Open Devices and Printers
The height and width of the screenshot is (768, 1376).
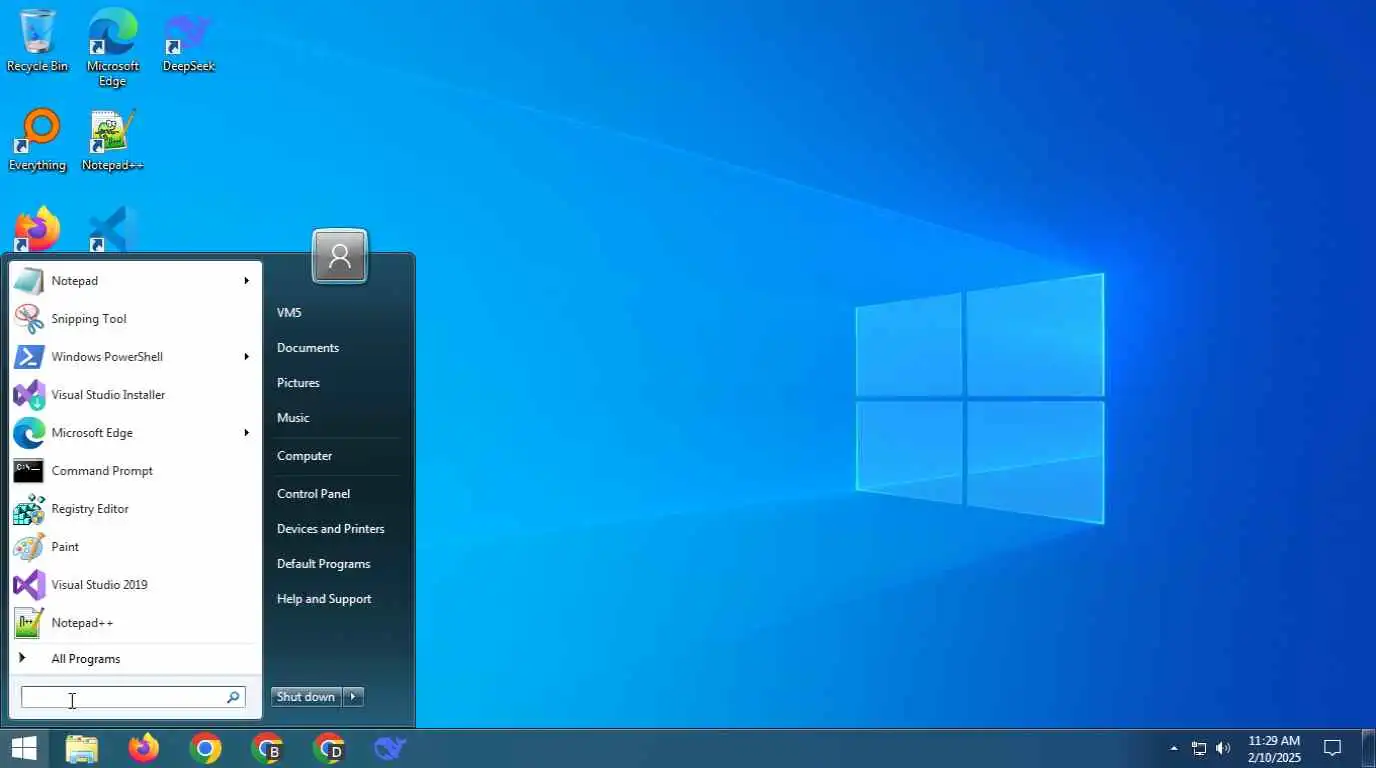point(330,529)
